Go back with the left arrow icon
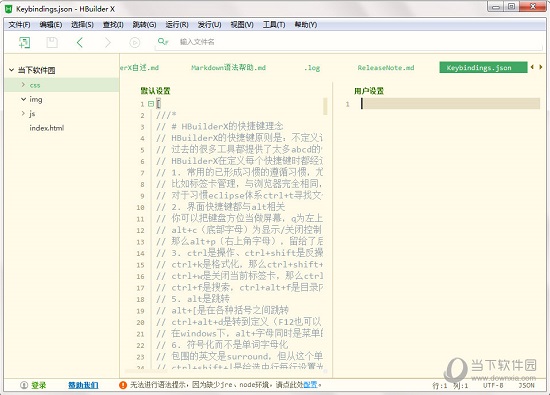 [80, 42]
